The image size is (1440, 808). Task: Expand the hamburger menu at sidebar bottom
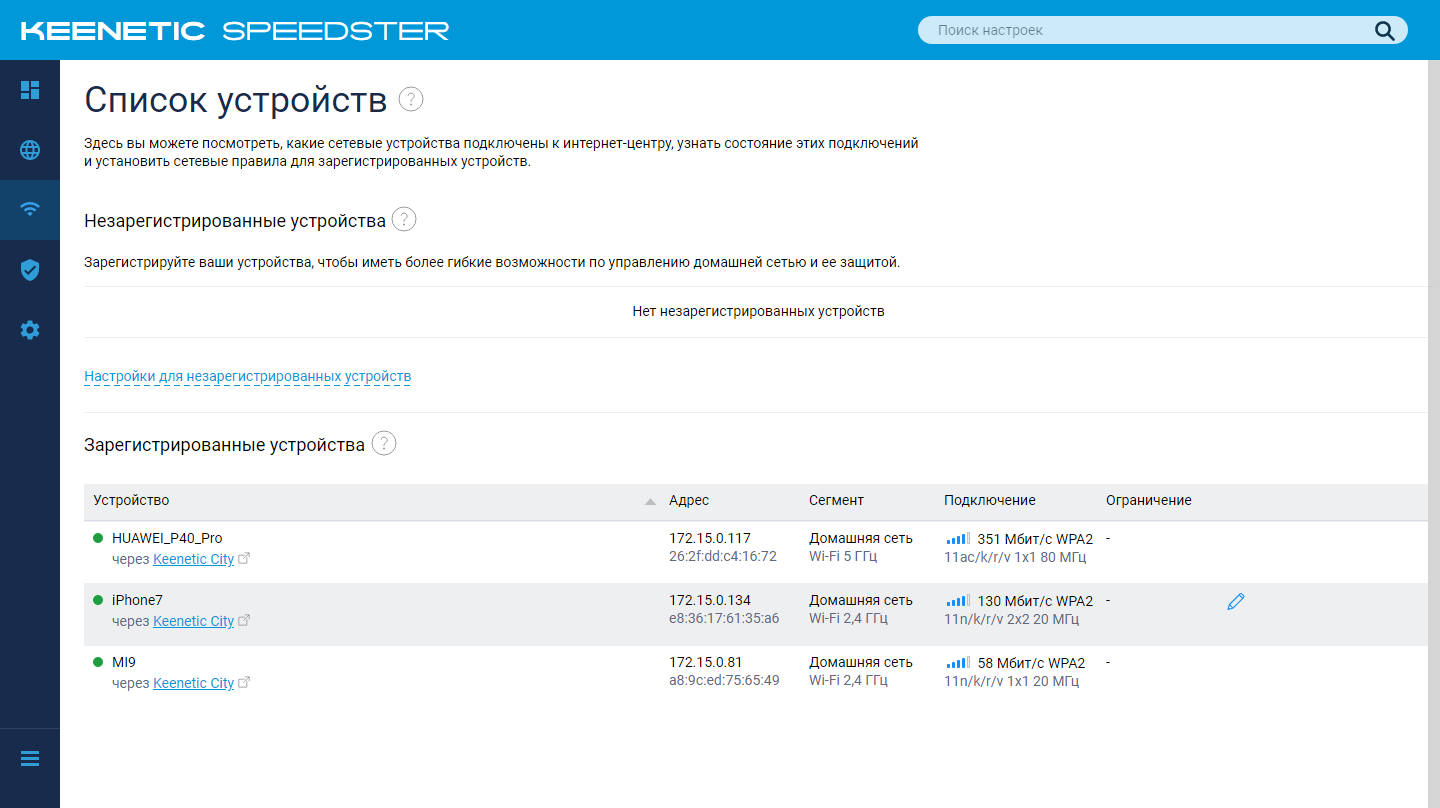tap(30, 759)
